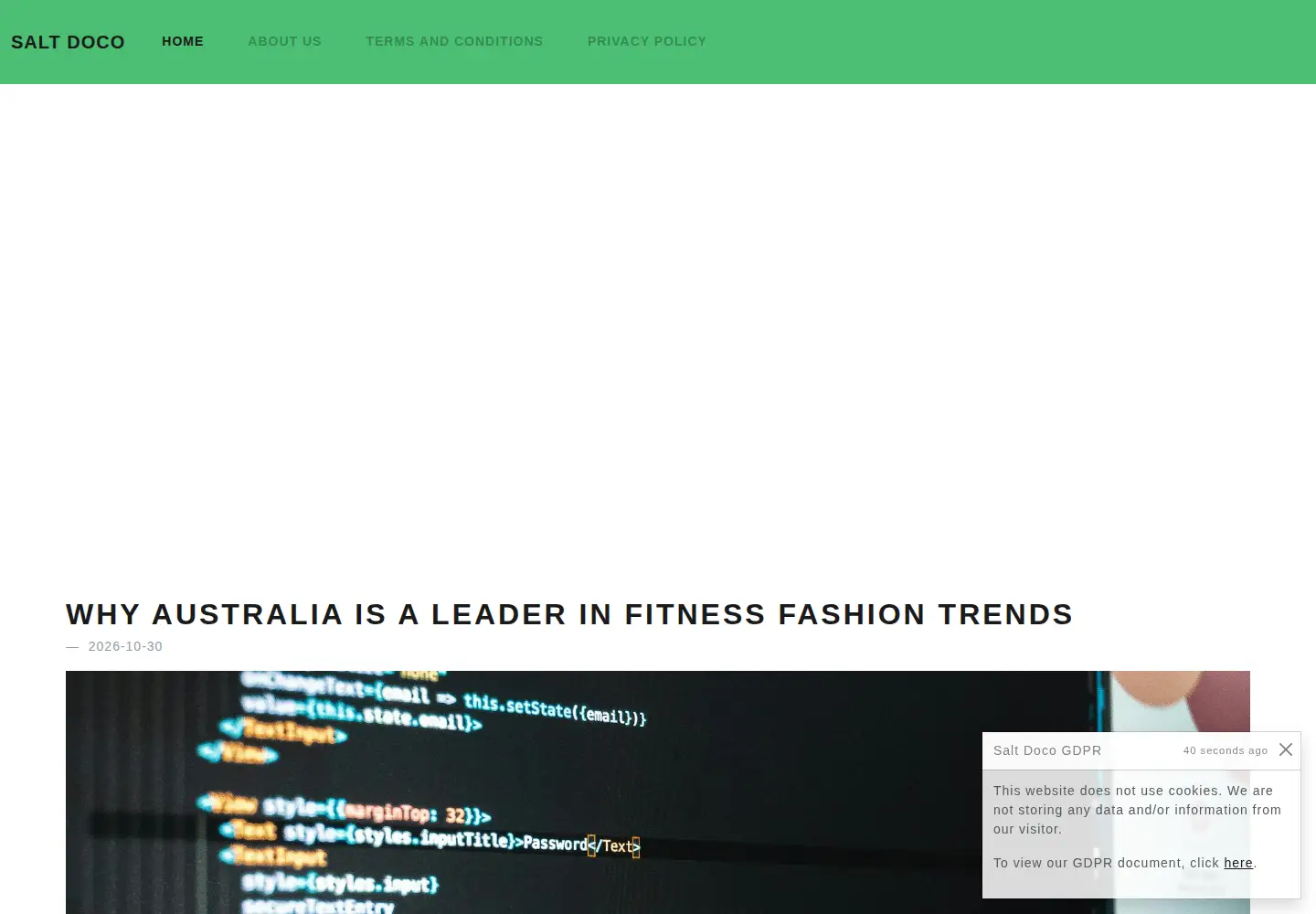View the code screen article image
The image size is (1316, 914).
coord(658,792)
